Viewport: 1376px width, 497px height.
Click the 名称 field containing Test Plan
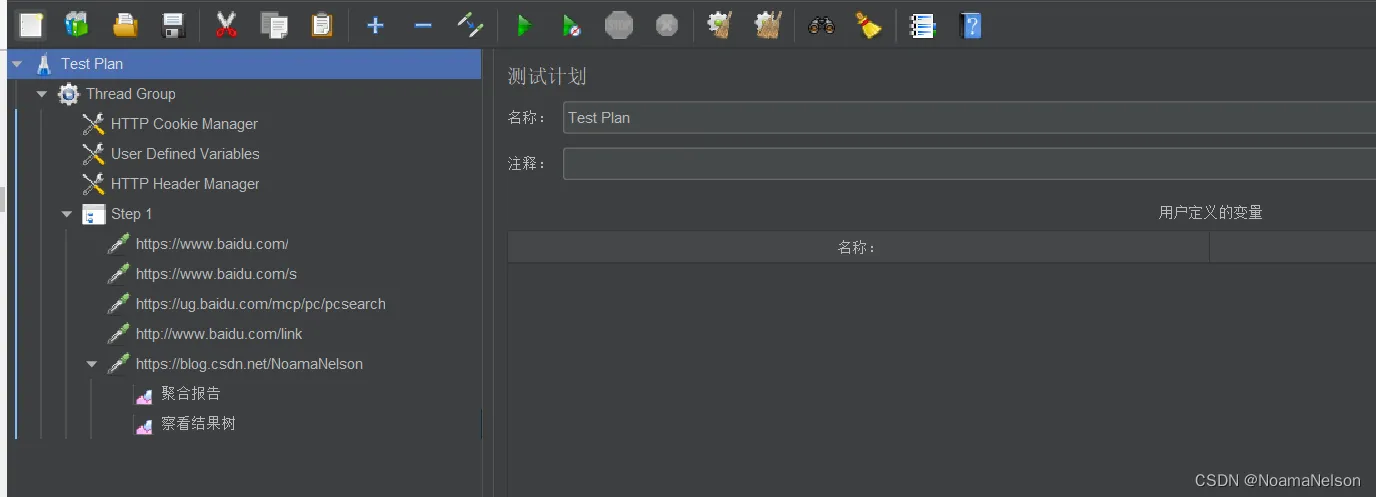click(x=969, y=118)
